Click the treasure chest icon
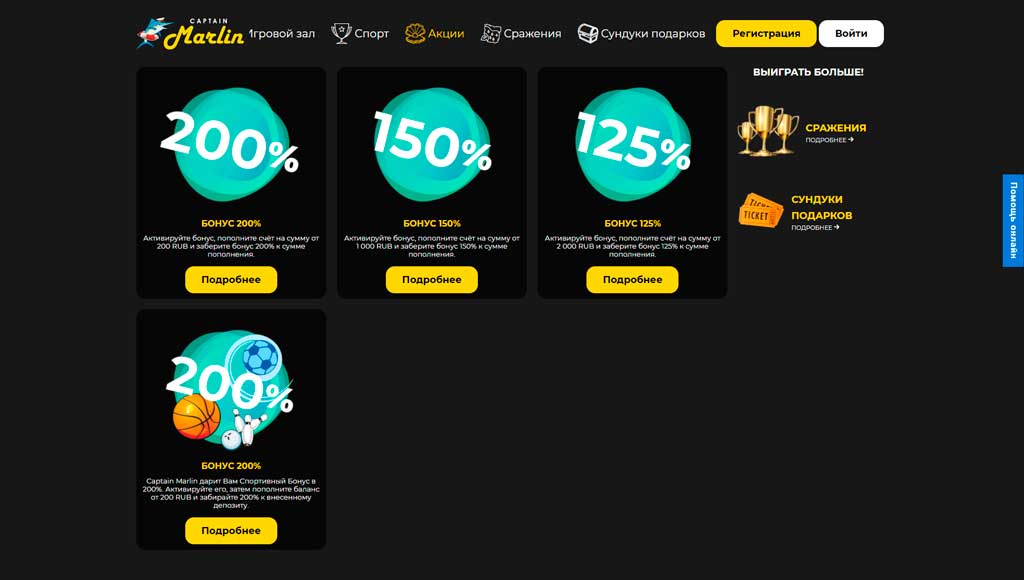Screen dimensions: 1024x580 (588, 33)
